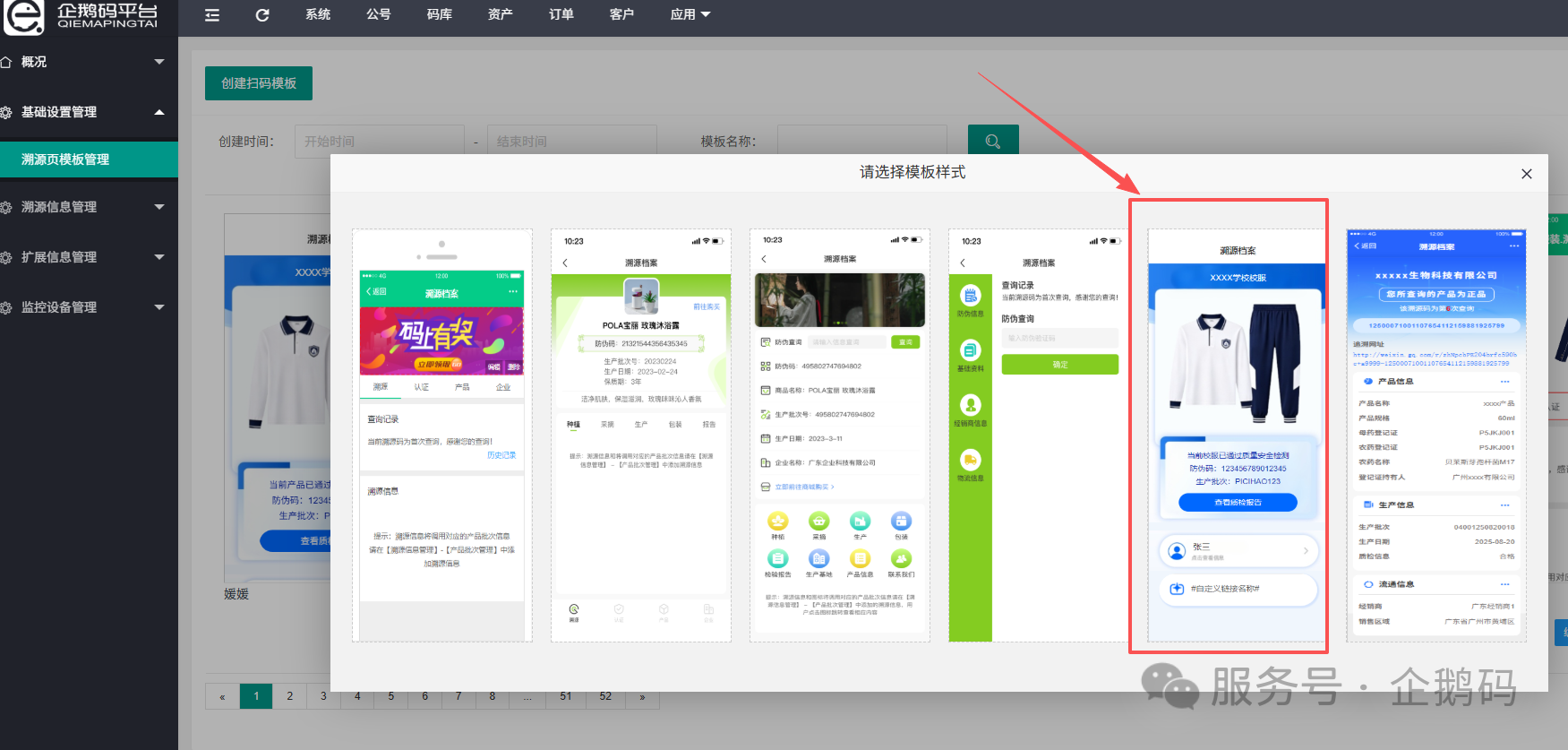The height and width of the screenshot is (750, 1568).
Task: Expand the 应用 dropdown menu
Action: pos(690,14)
